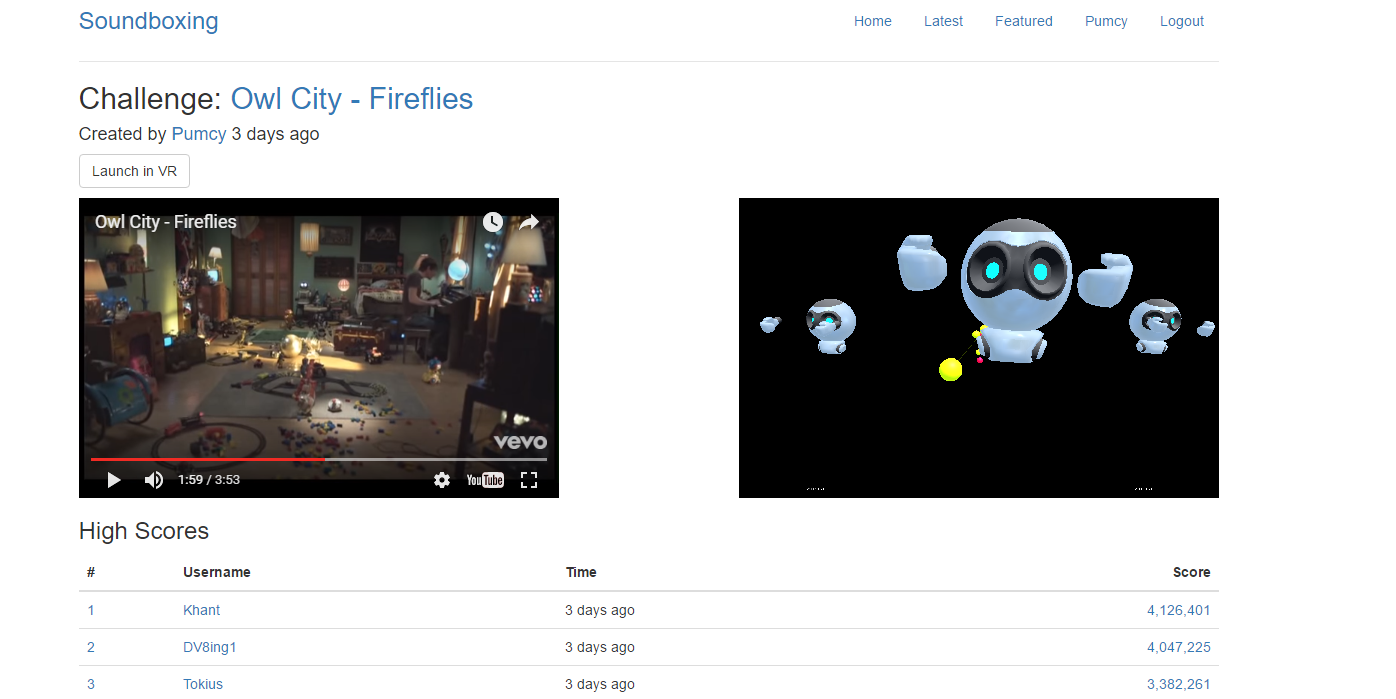Screen dimensions: 1396x699
Task: Click the Username column header
Action: pyautogui.click(x=217, y=573)
